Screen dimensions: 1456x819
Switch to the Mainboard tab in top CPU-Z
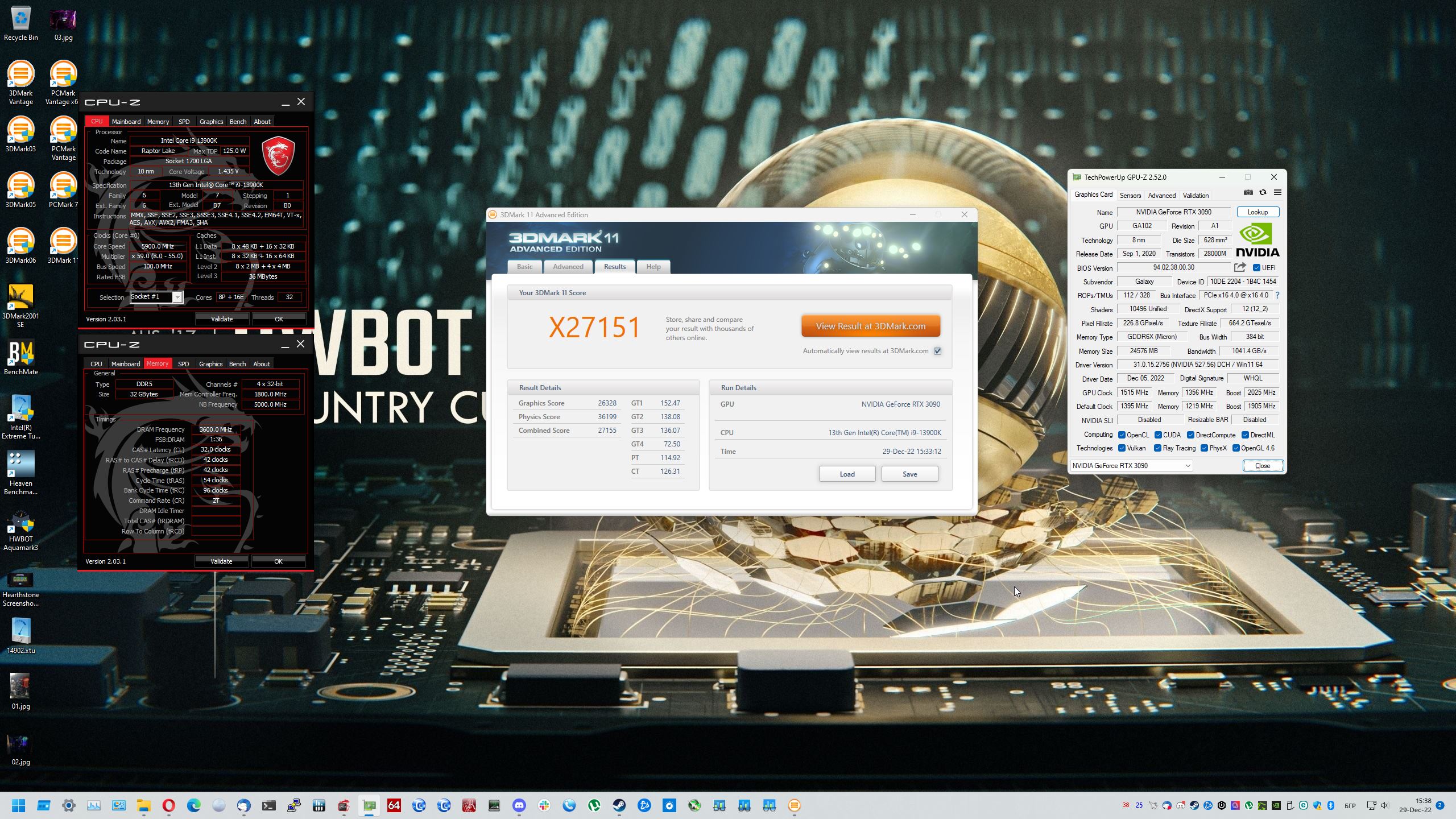(126, 122)
